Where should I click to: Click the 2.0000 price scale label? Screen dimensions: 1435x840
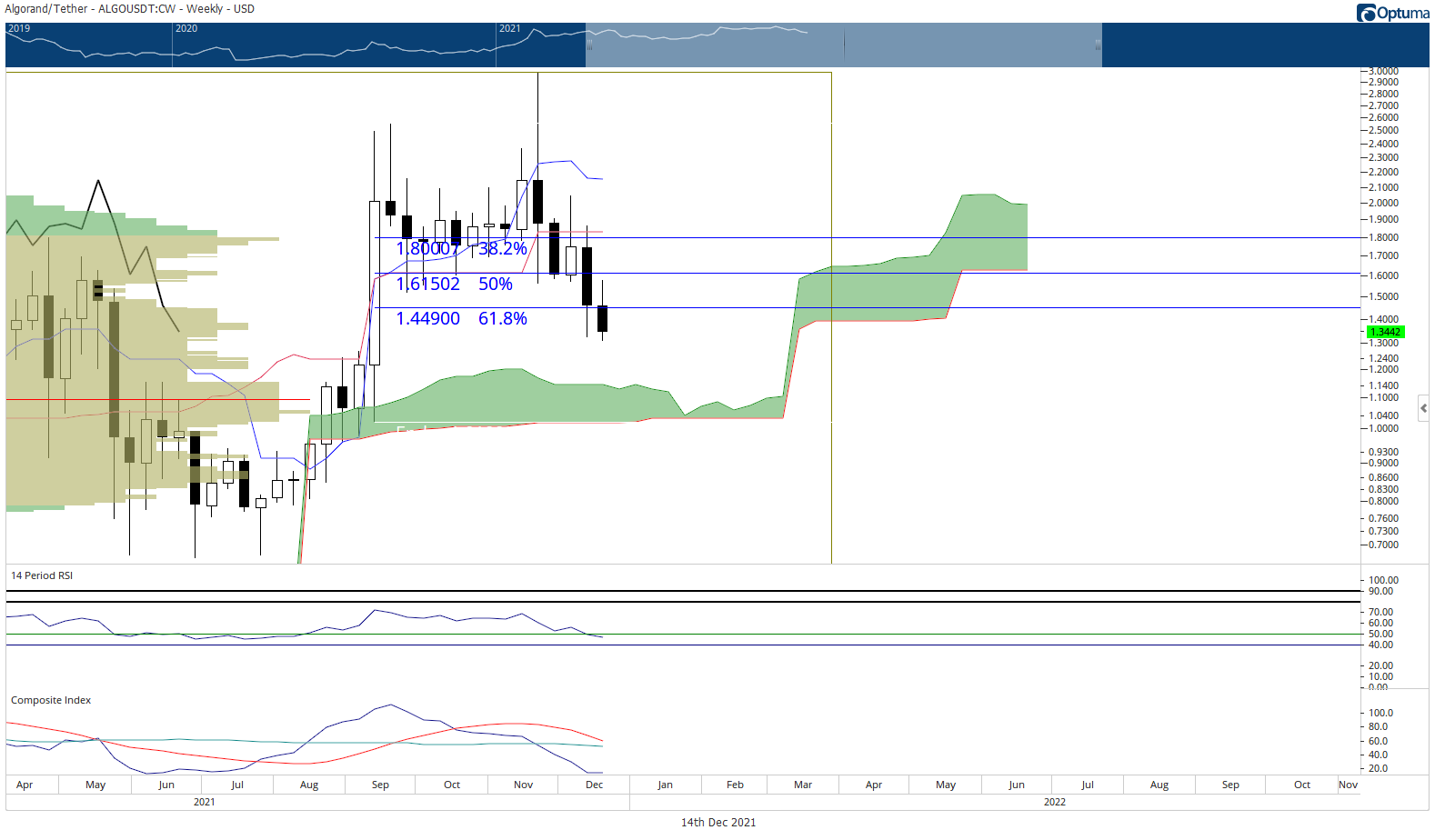pyautogui.click(x=1383, y=203)
